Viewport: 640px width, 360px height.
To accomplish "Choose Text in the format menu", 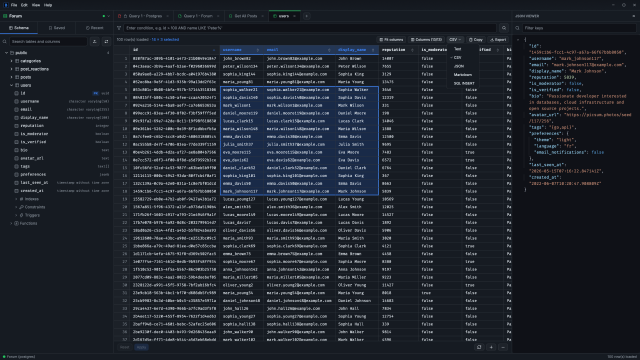I will pos(463,49).
